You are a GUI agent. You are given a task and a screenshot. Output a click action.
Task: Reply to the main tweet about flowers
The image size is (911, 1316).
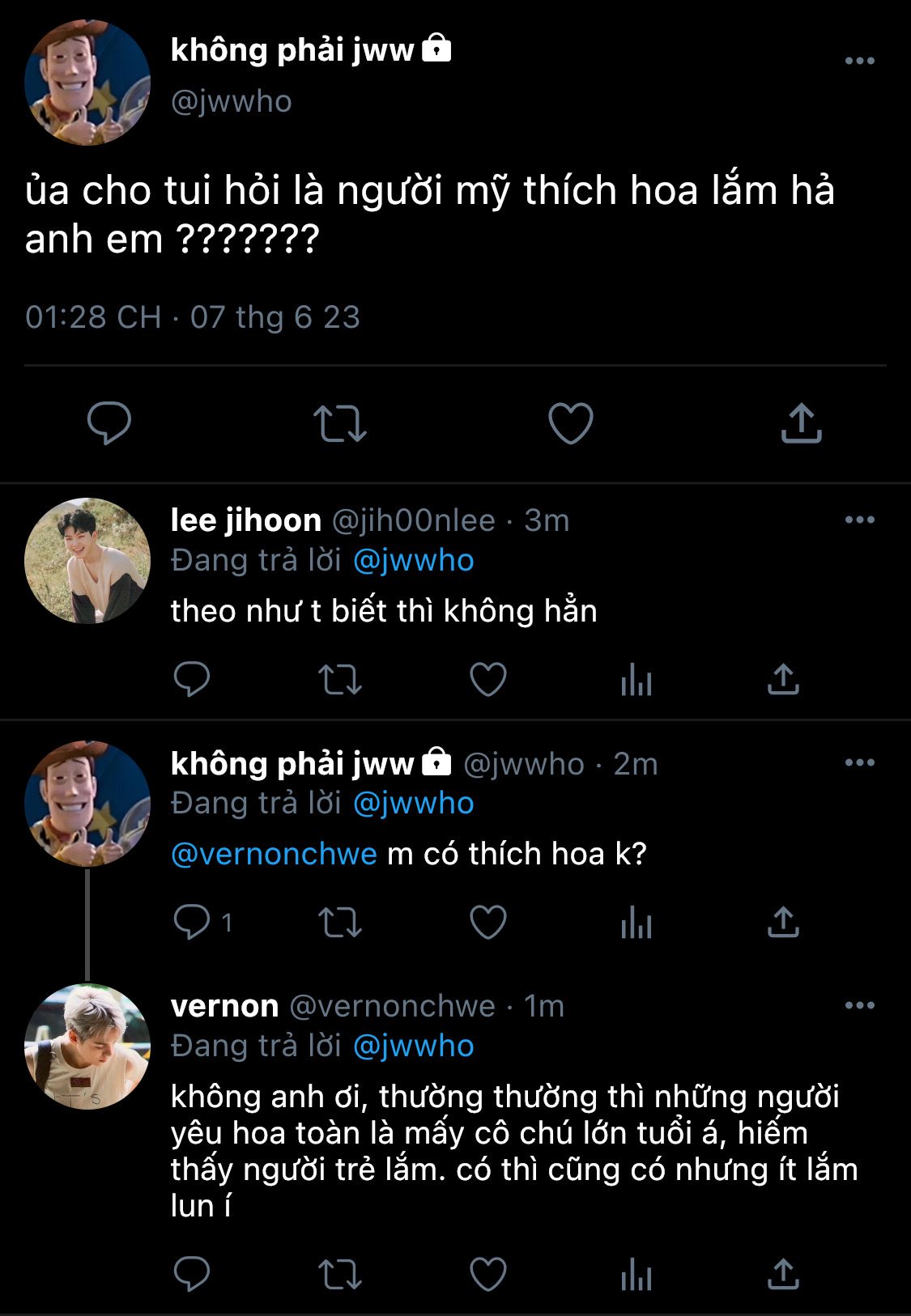click(109, 422)
